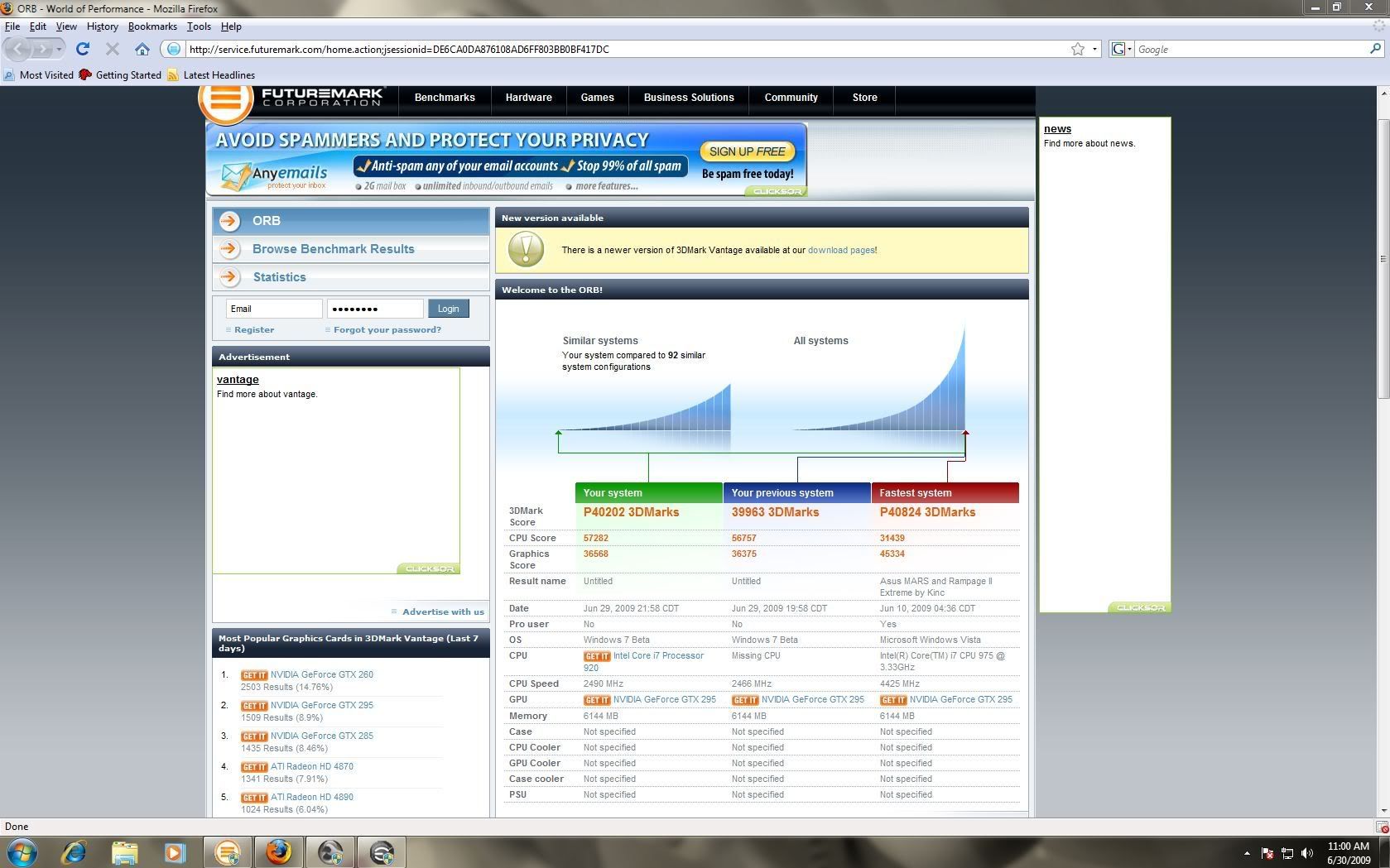Viewport: 1390px width, 868px height.
Task: Launch Internet Explorer from the taskbar
Action: [74, 852]
